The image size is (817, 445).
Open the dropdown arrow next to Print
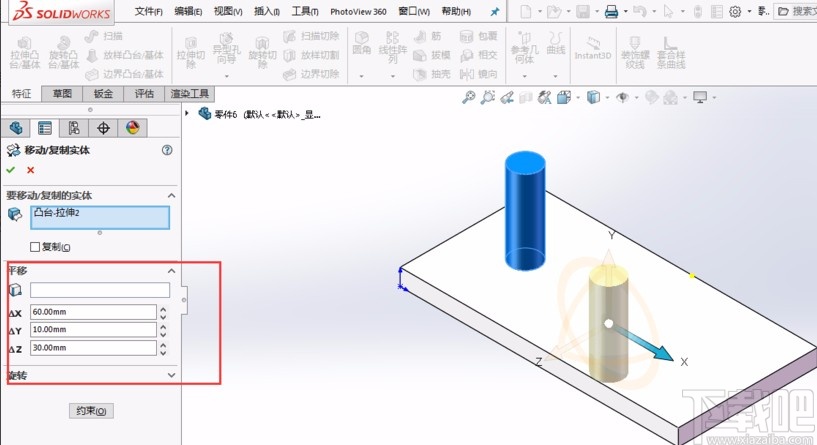coord(625,11)
